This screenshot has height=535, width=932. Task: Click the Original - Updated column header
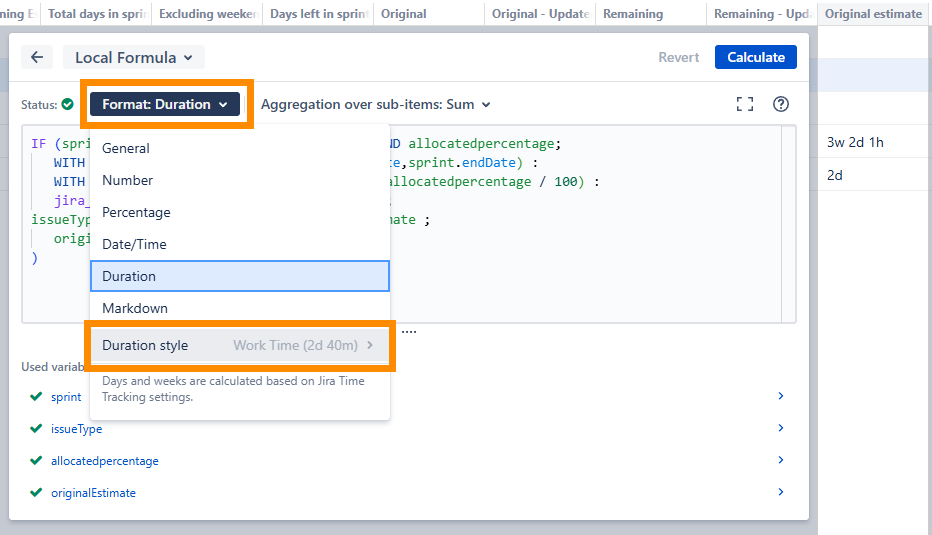click(x=540, y=14)
